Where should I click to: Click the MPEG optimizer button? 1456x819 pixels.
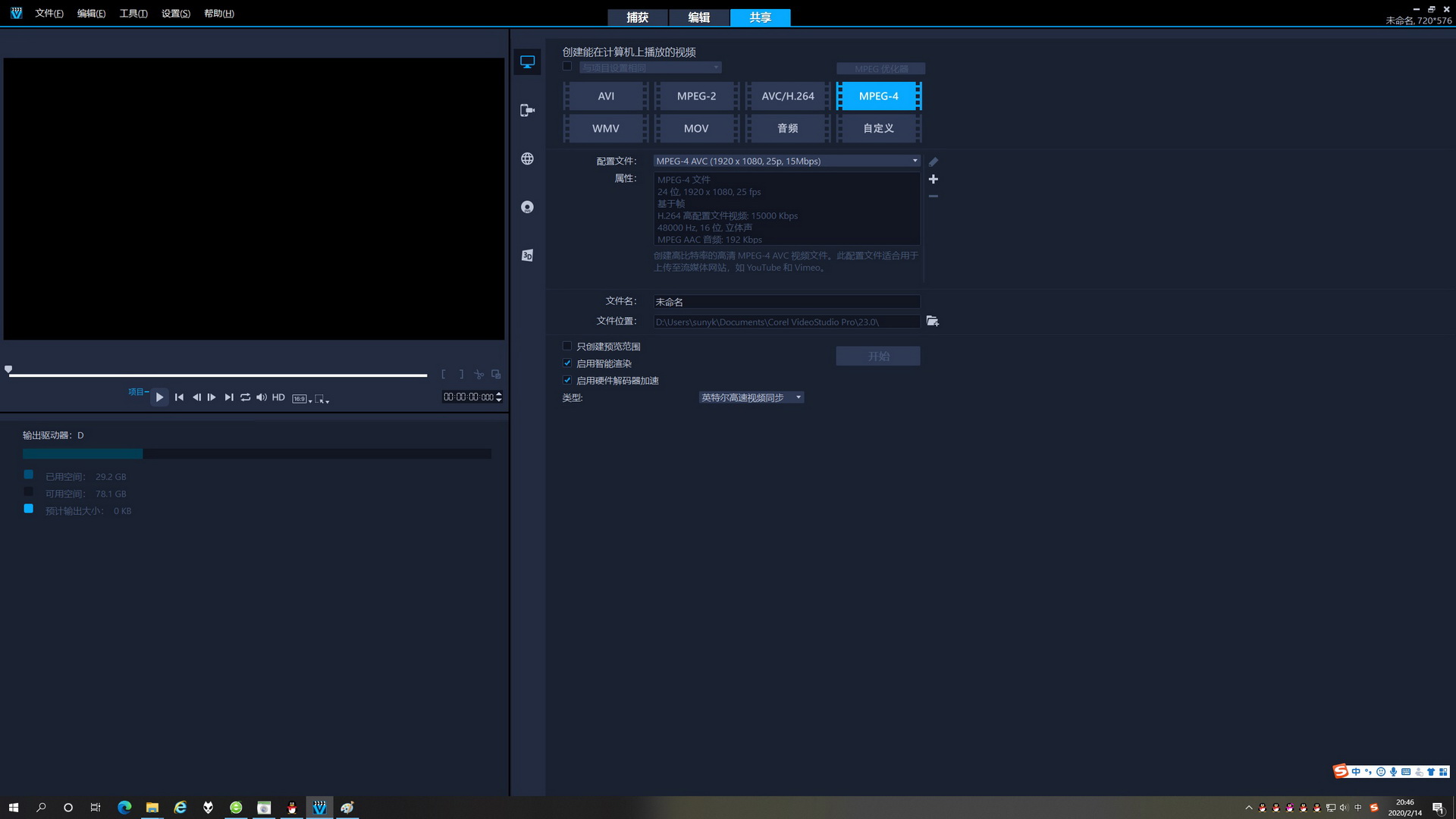880,69
